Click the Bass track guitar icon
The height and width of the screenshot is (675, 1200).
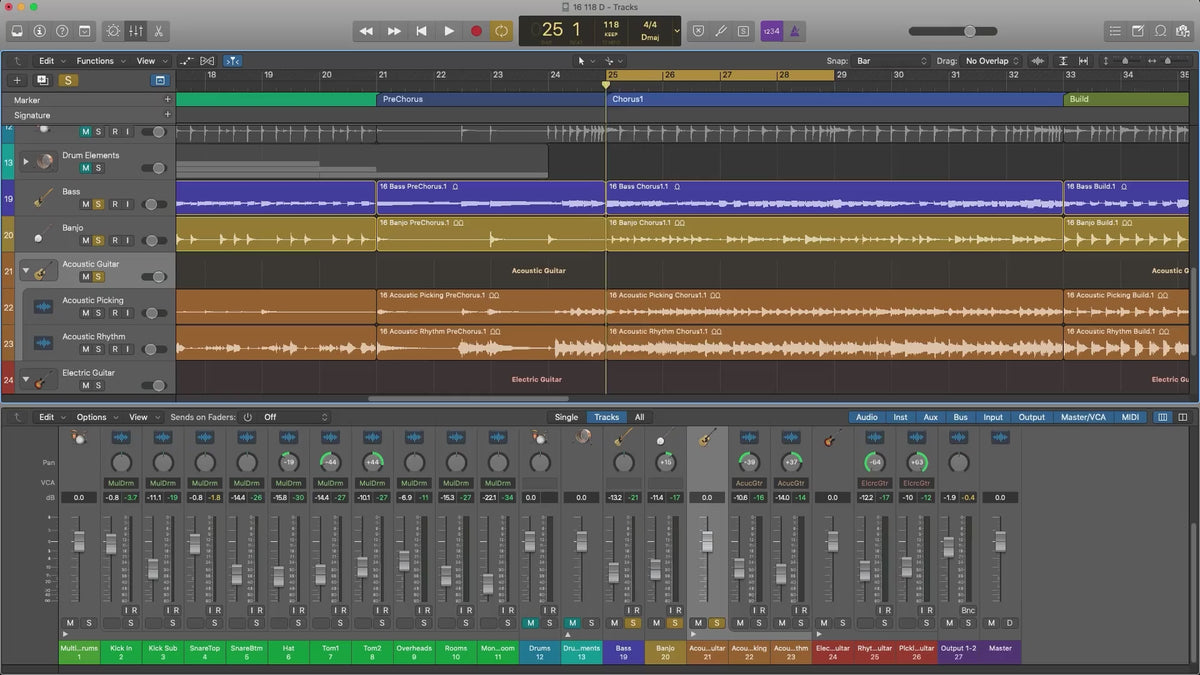(x=42, y=198)
